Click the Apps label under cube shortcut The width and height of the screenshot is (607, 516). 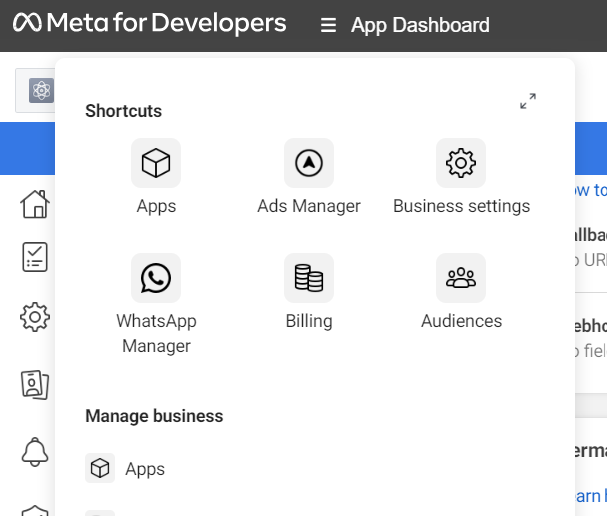[x=156, y=206]
